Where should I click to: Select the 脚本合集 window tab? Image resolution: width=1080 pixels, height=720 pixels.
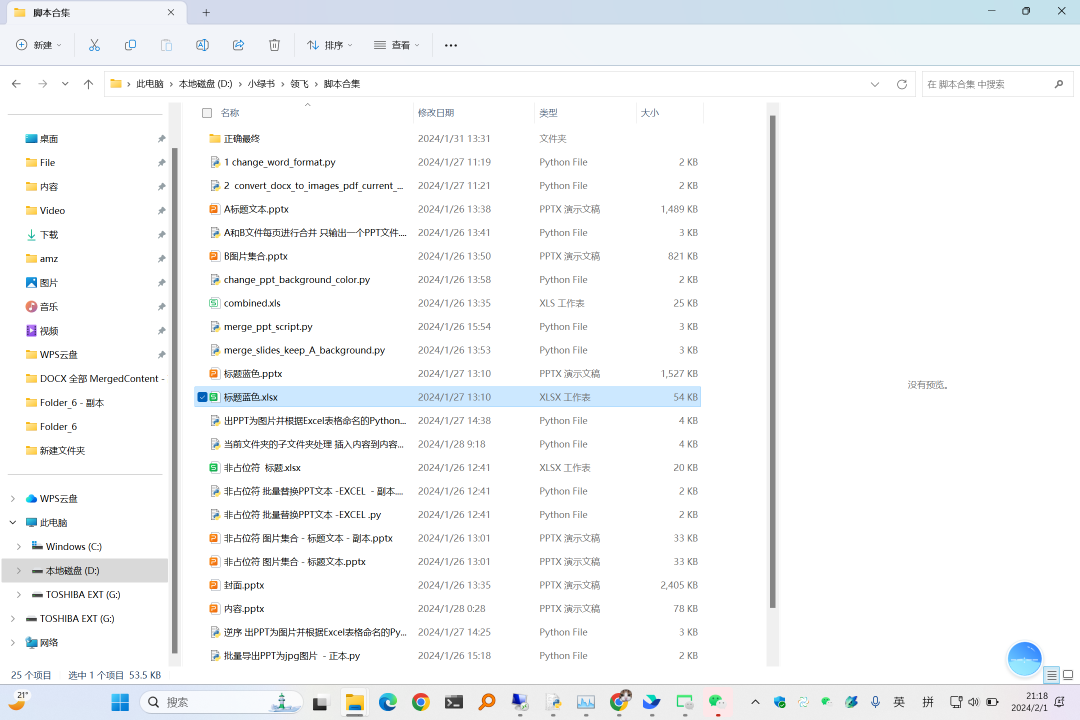coord(95,12)
